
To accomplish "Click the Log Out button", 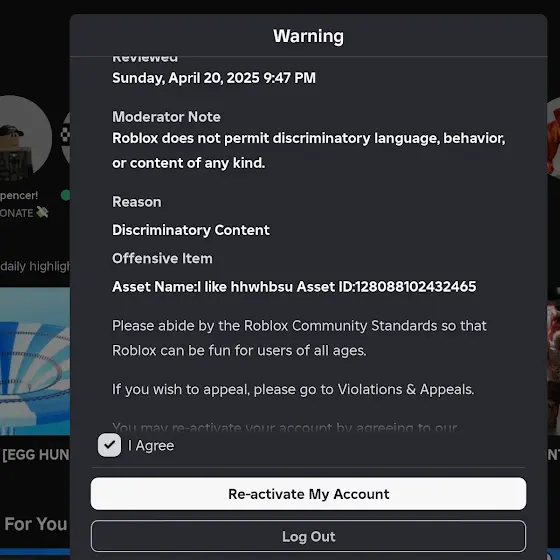I will click(x=308, y=536).
